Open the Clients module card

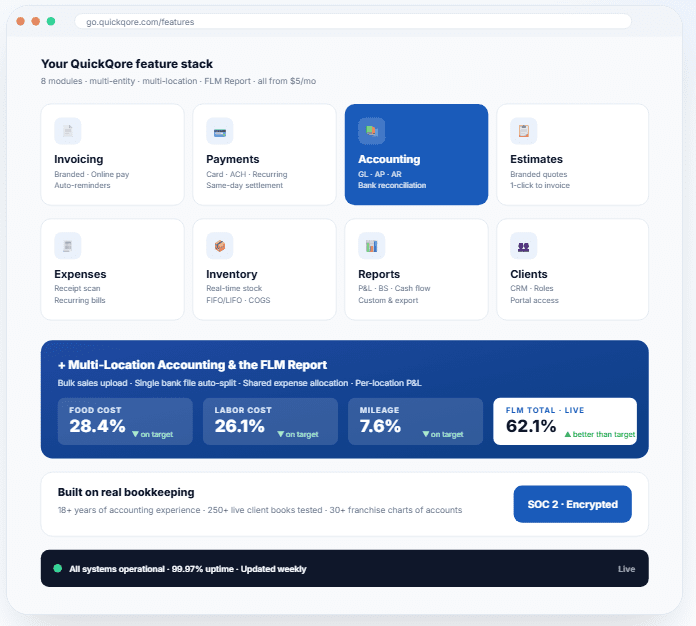coord(573,269)
